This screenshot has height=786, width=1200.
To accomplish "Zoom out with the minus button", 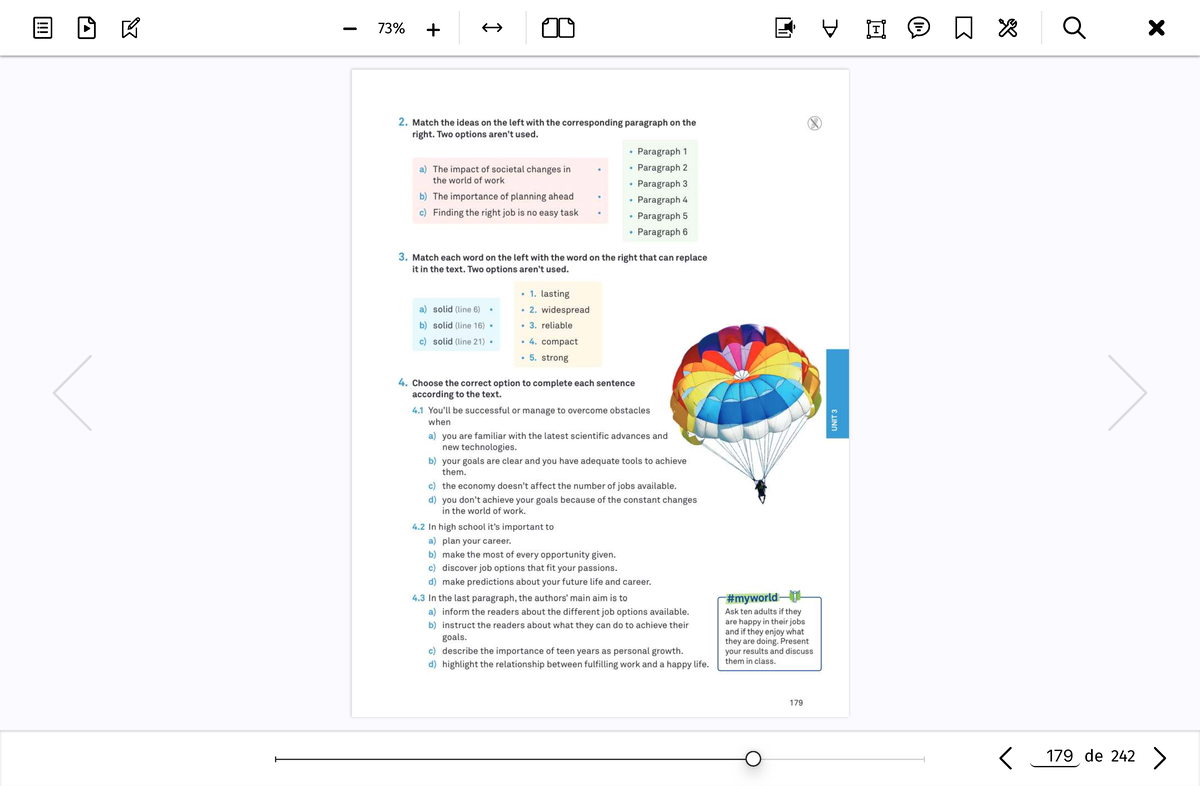I will 349,29.
